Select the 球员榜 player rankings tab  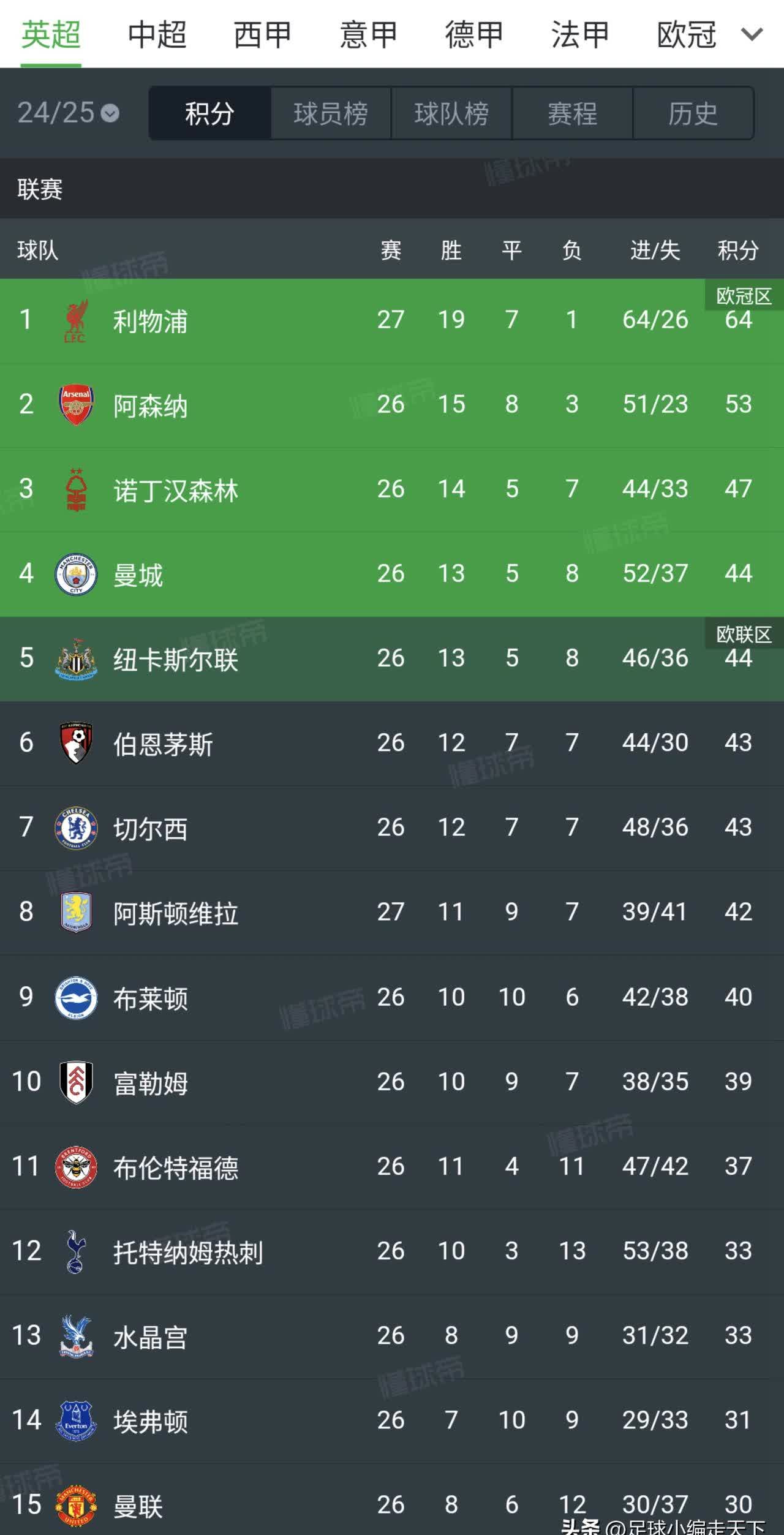point(331,113)
